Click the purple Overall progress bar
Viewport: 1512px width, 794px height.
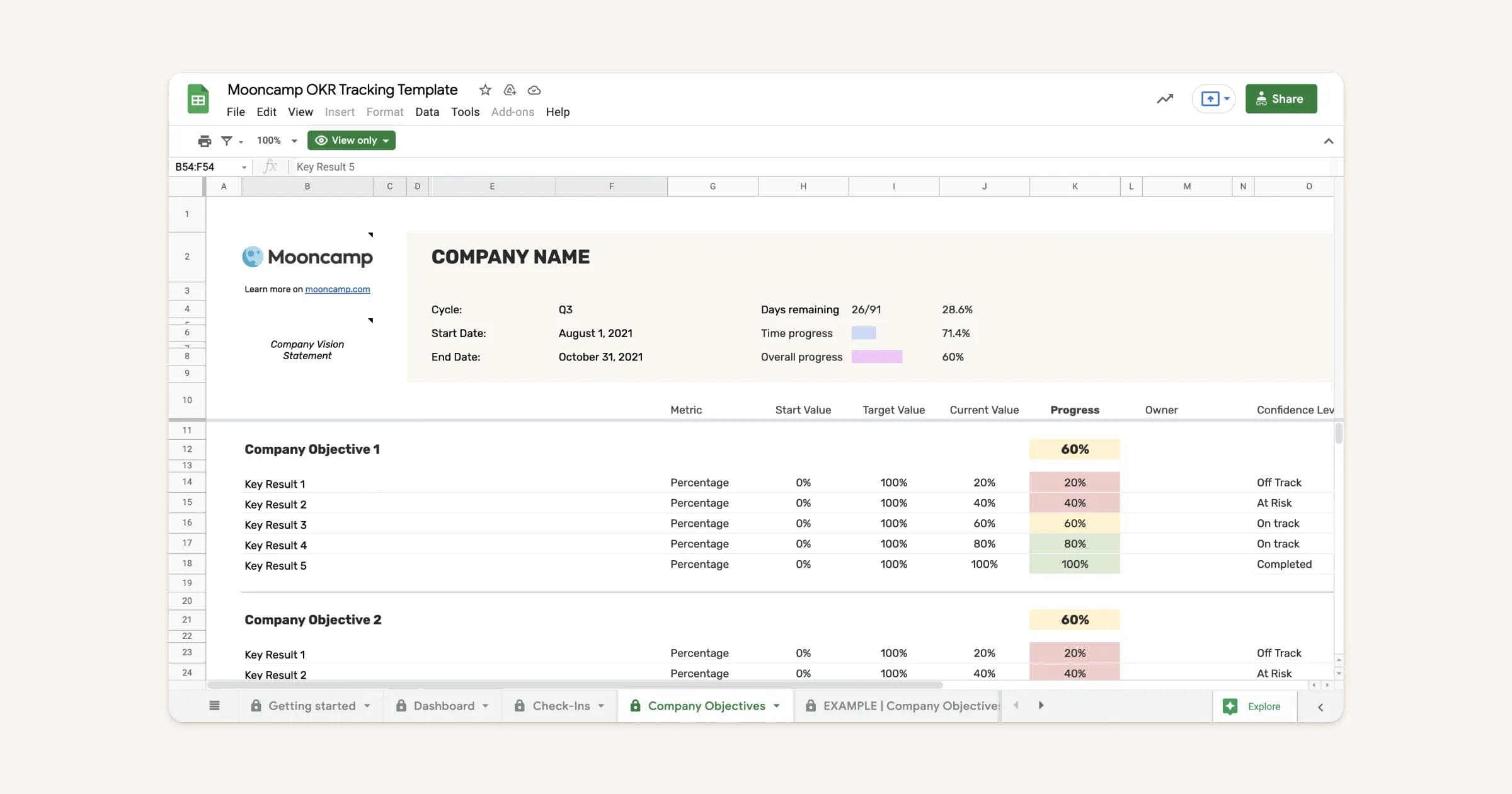pos(877,357)
